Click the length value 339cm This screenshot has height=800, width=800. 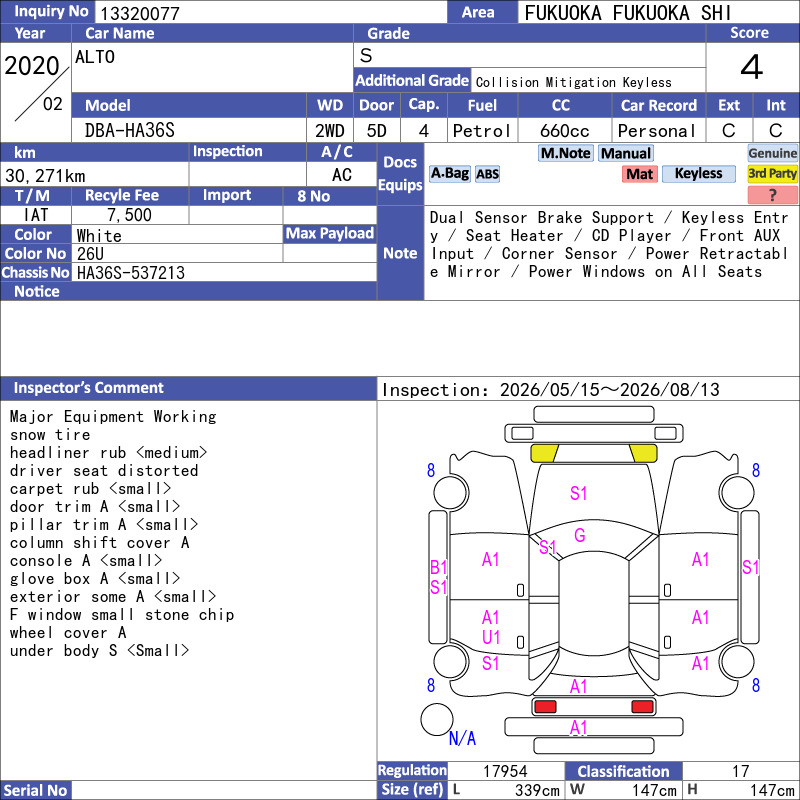coord(537,790)
